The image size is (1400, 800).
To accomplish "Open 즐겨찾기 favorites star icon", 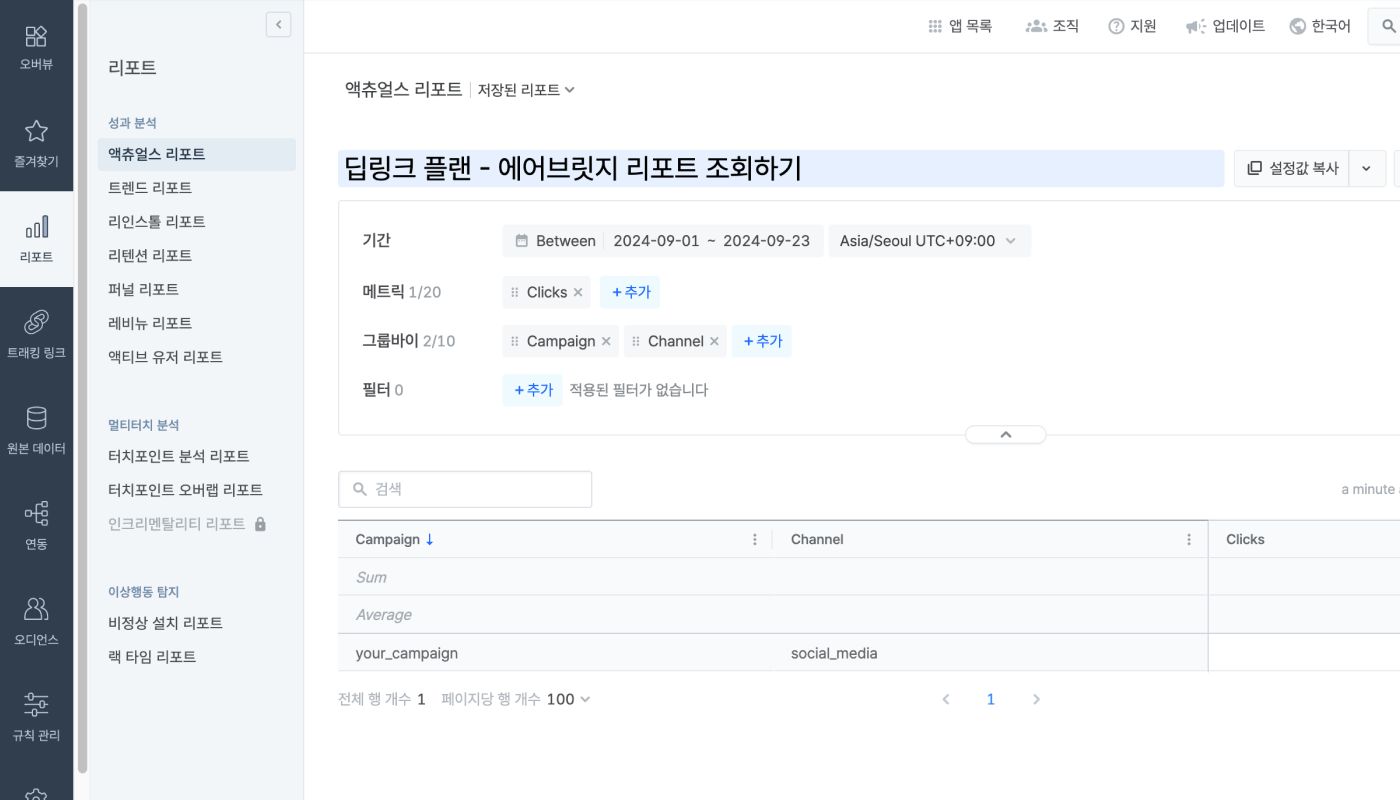I will pos(36,131).
